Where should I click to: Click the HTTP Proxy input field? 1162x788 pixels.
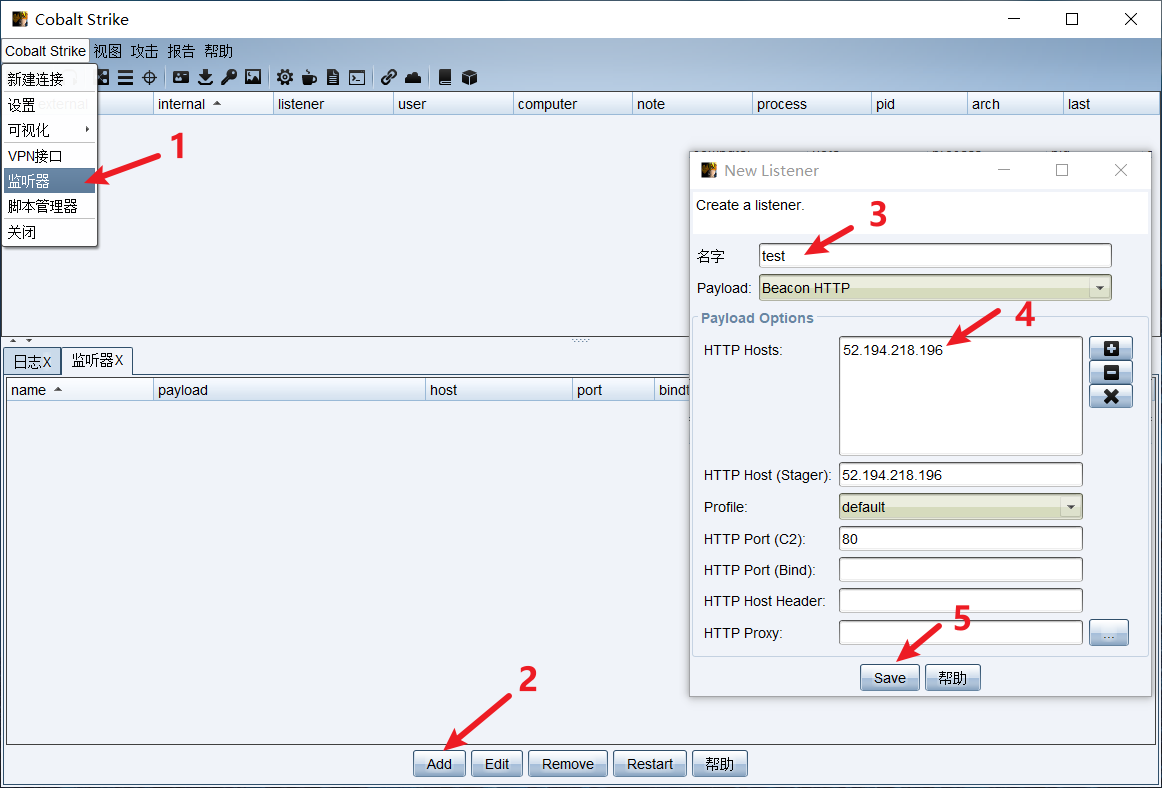tap(960, 632)
